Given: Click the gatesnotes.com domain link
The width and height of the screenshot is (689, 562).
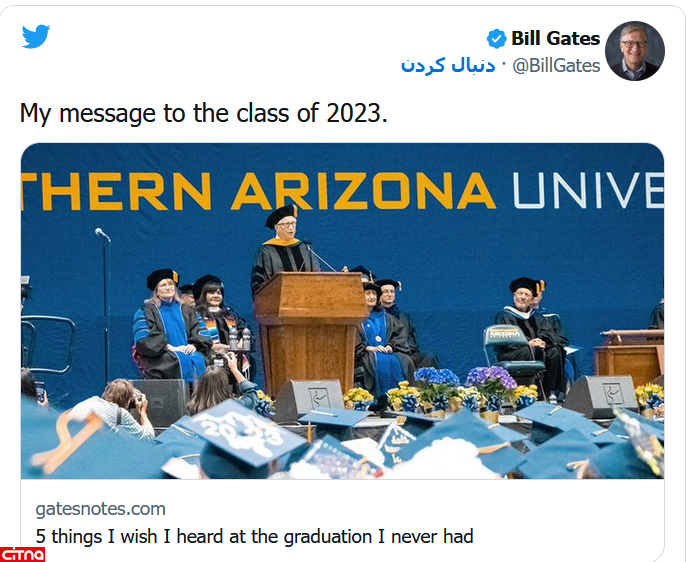Looking at the screenshot, I should (100, 509).
